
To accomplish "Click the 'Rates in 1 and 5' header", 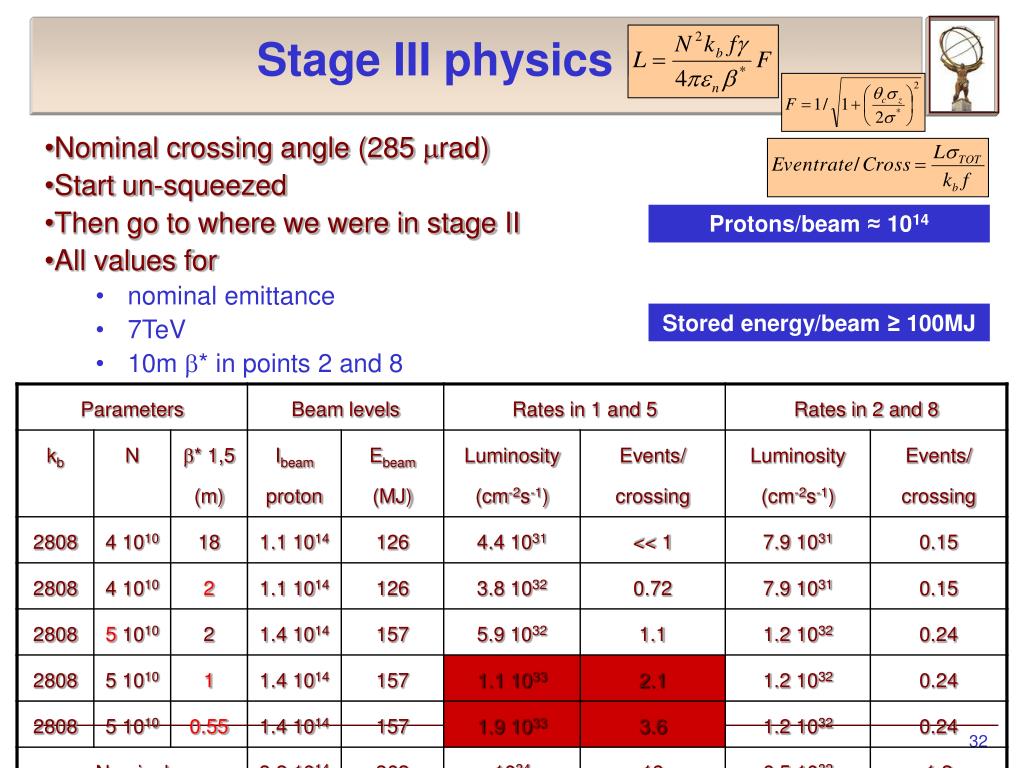I will click(584, 409).
